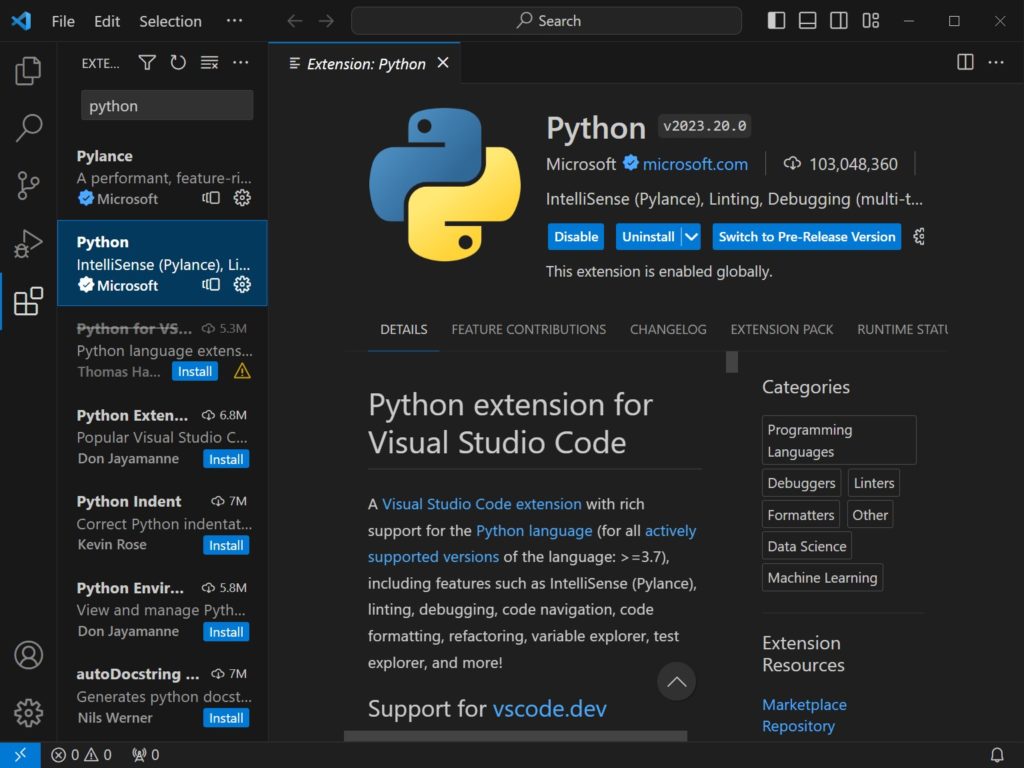Close the Extension: Python tab

[443, 63]
